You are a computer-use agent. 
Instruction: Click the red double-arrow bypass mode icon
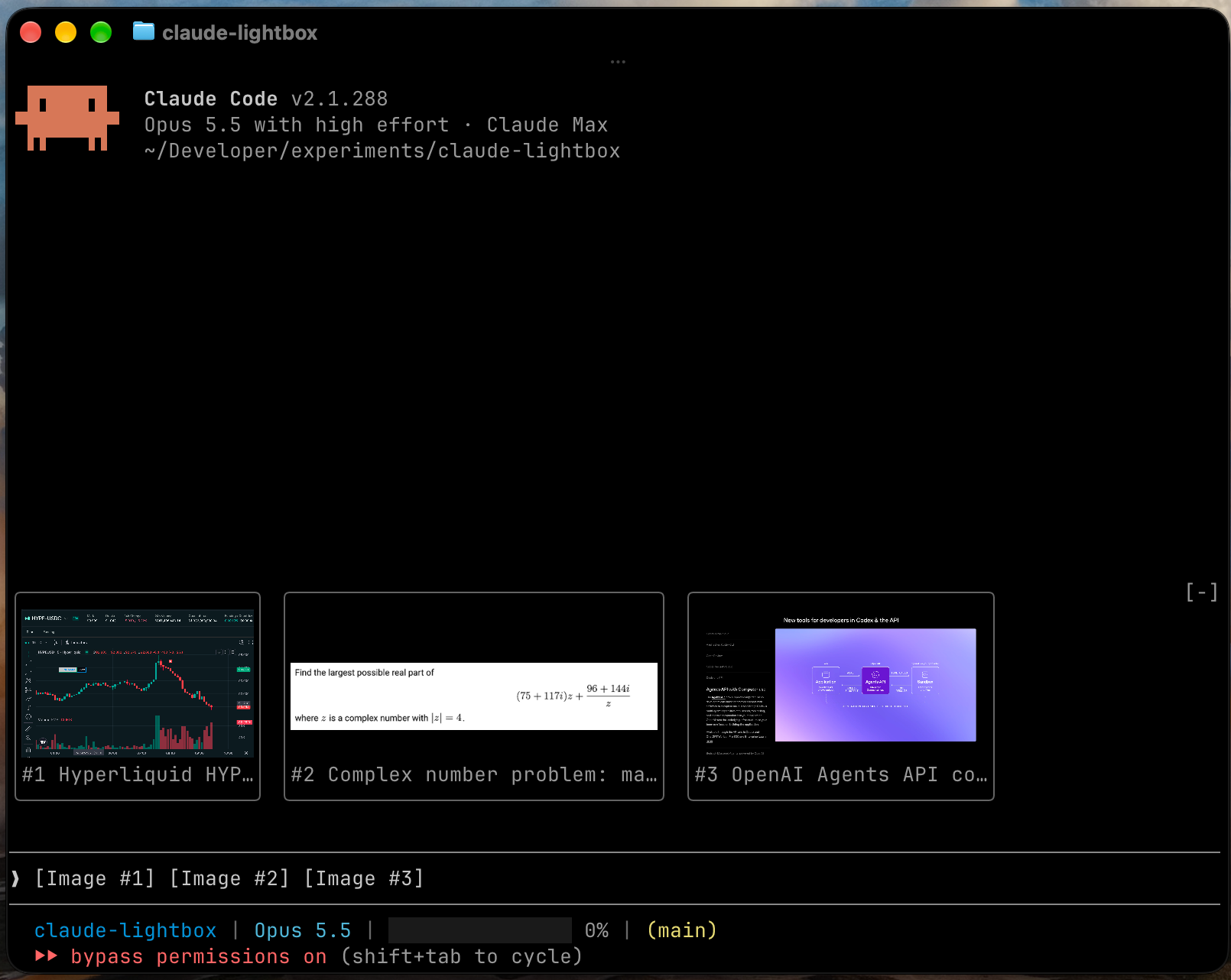46,956
